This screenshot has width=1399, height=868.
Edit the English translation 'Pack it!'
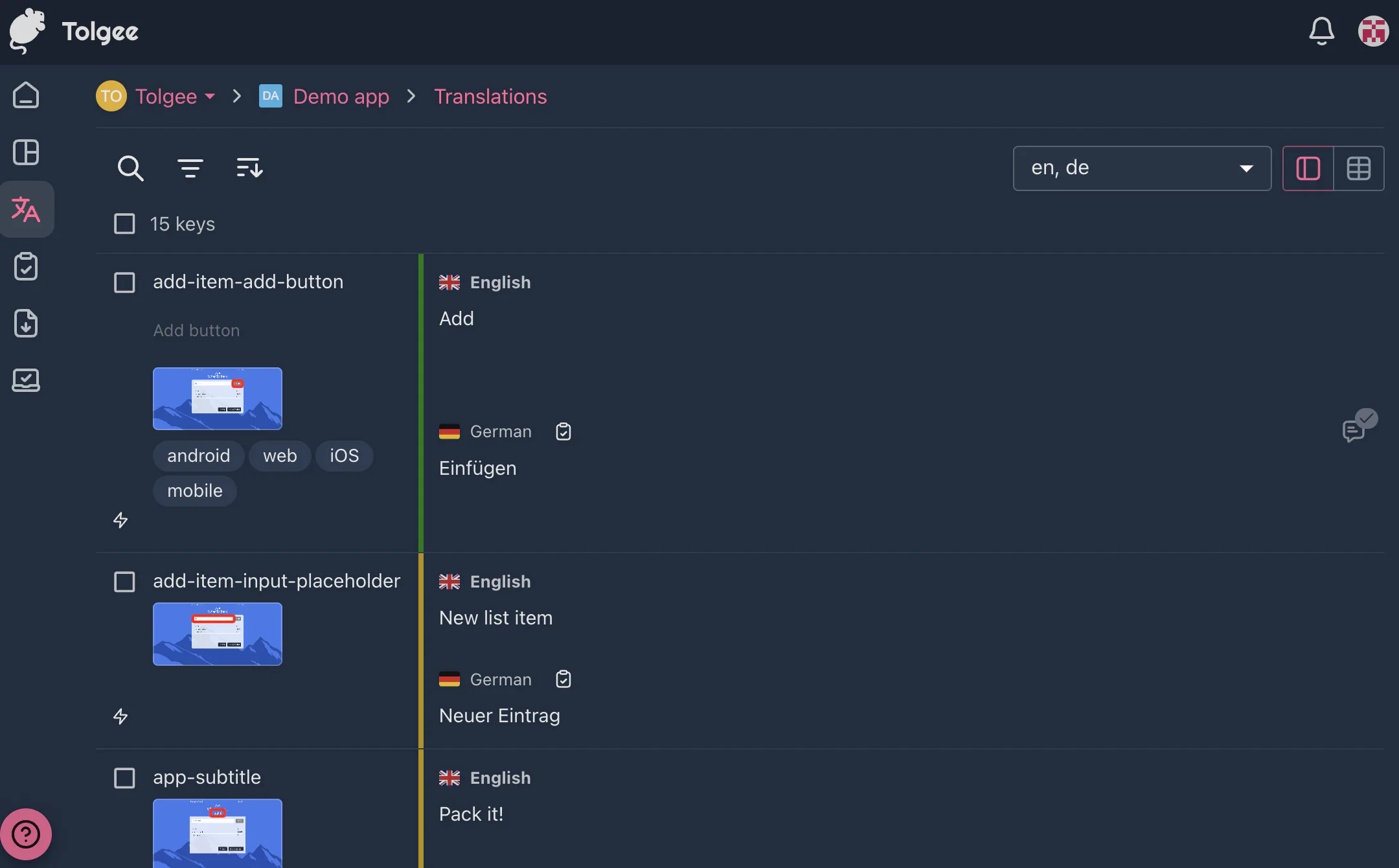(471, 814)
